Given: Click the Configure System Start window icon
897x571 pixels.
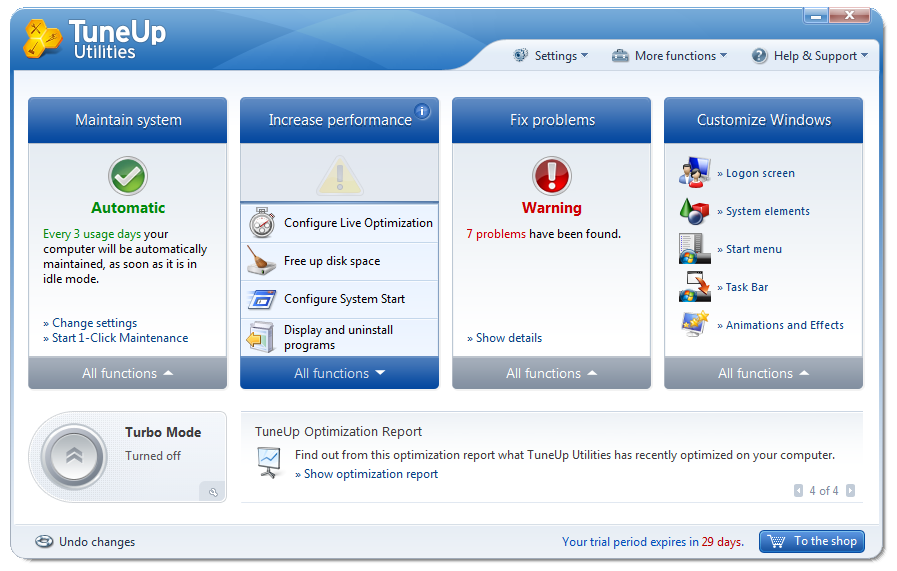Looking at the screenshot, I should coord(262,299).
